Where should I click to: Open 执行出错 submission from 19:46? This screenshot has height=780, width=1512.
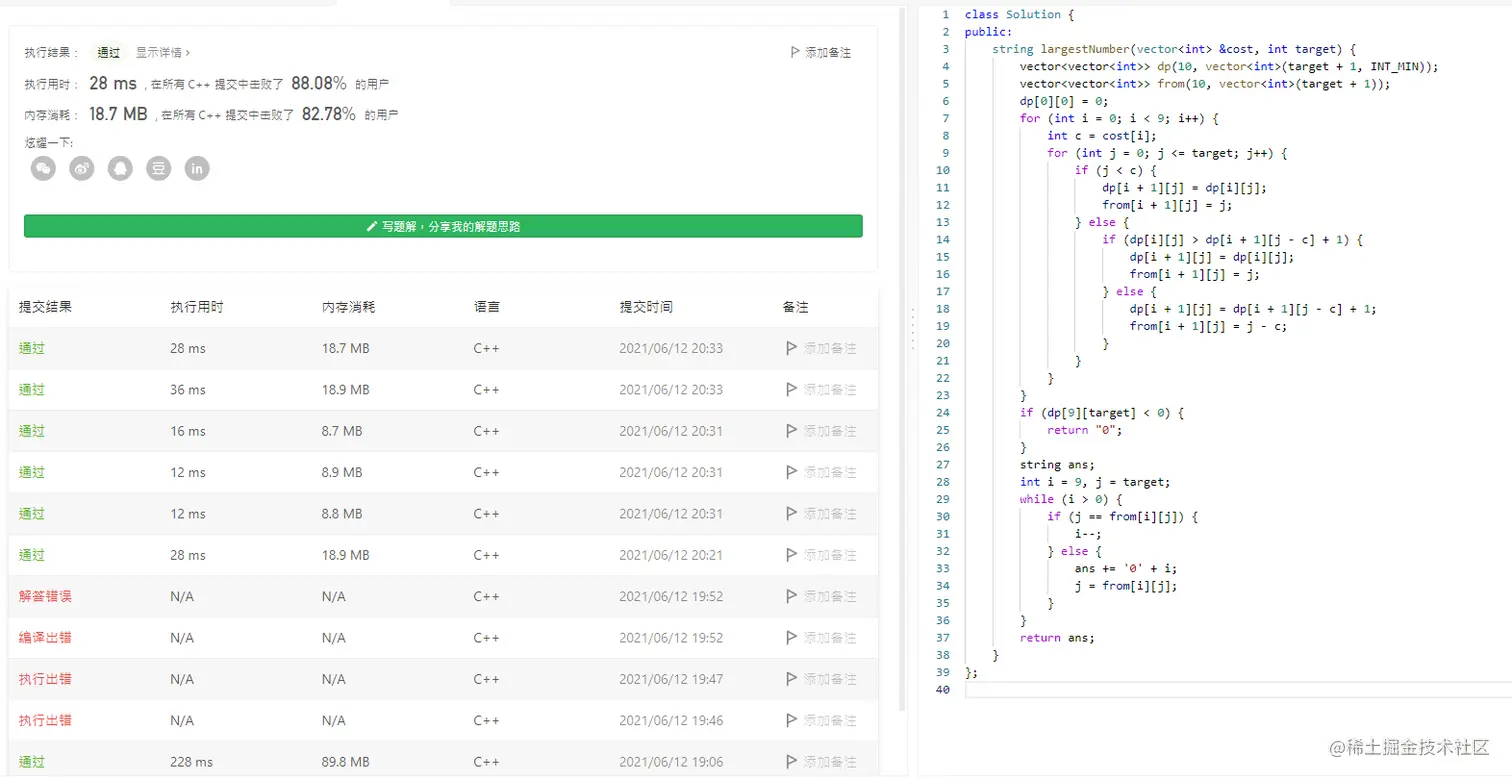click(x=45, y=720)
